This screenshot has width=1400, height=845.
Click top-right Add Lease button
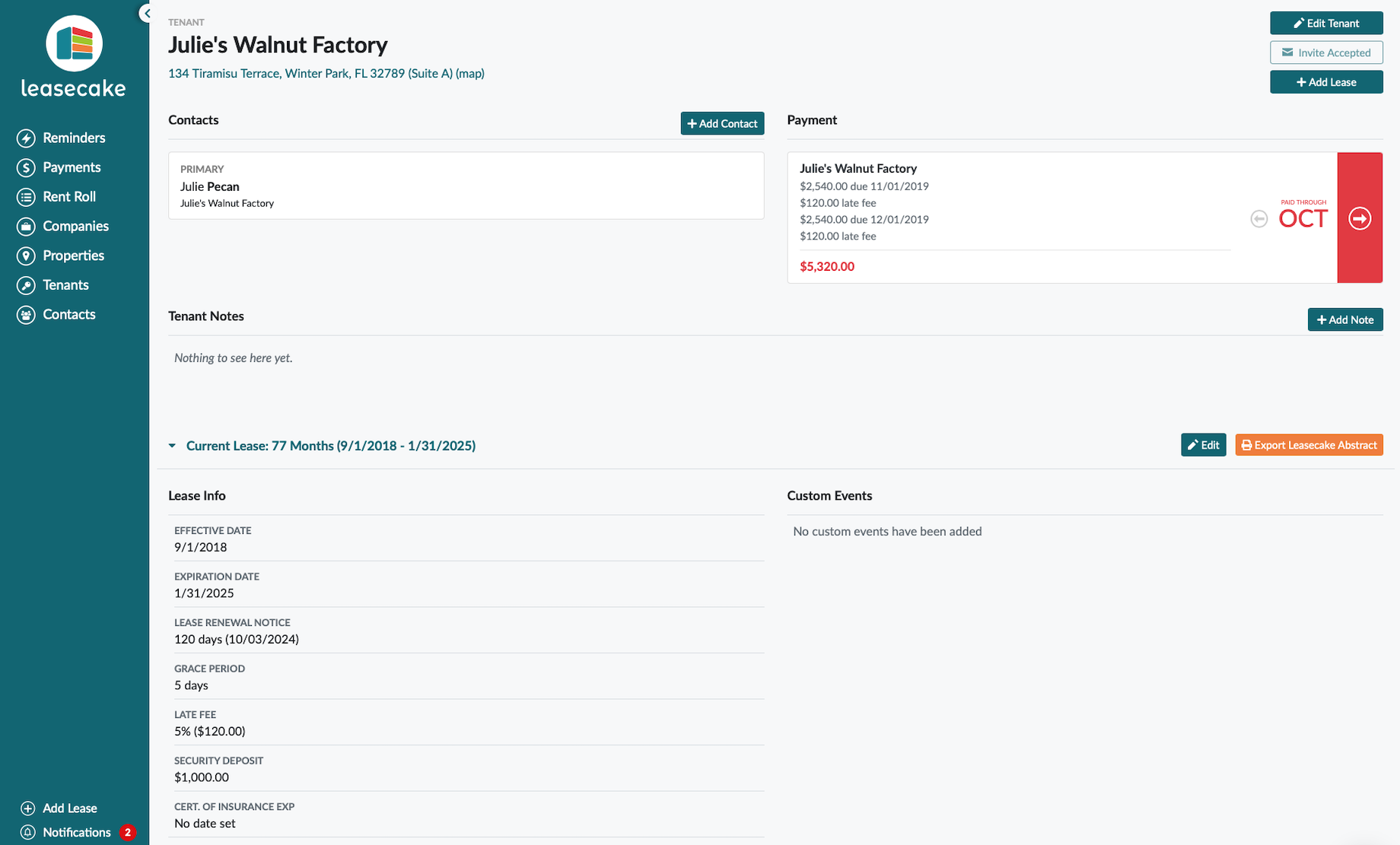[1326, 82]
